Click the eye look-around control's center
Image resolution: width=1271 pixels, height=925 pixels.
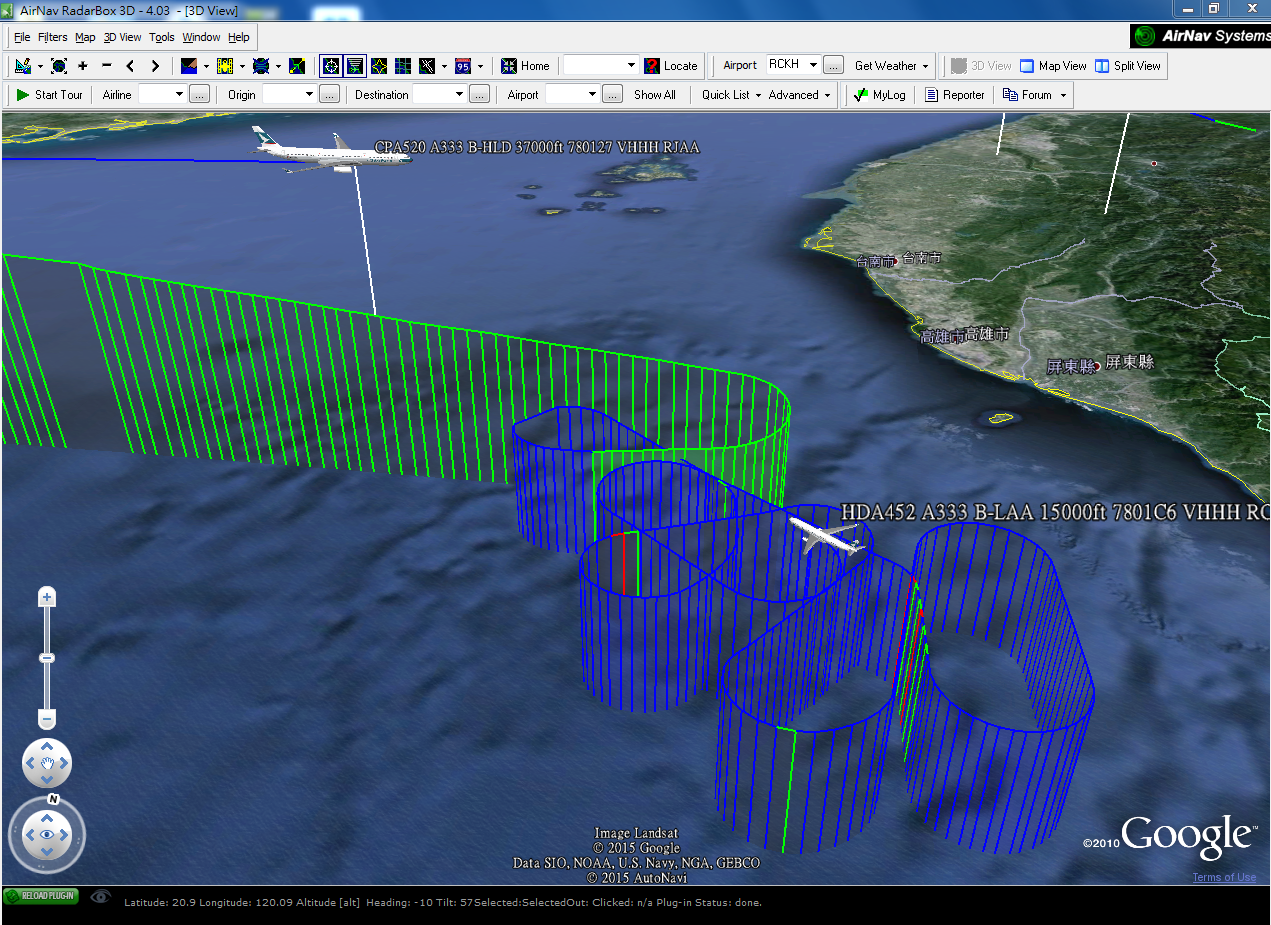(x=46, y=834)
